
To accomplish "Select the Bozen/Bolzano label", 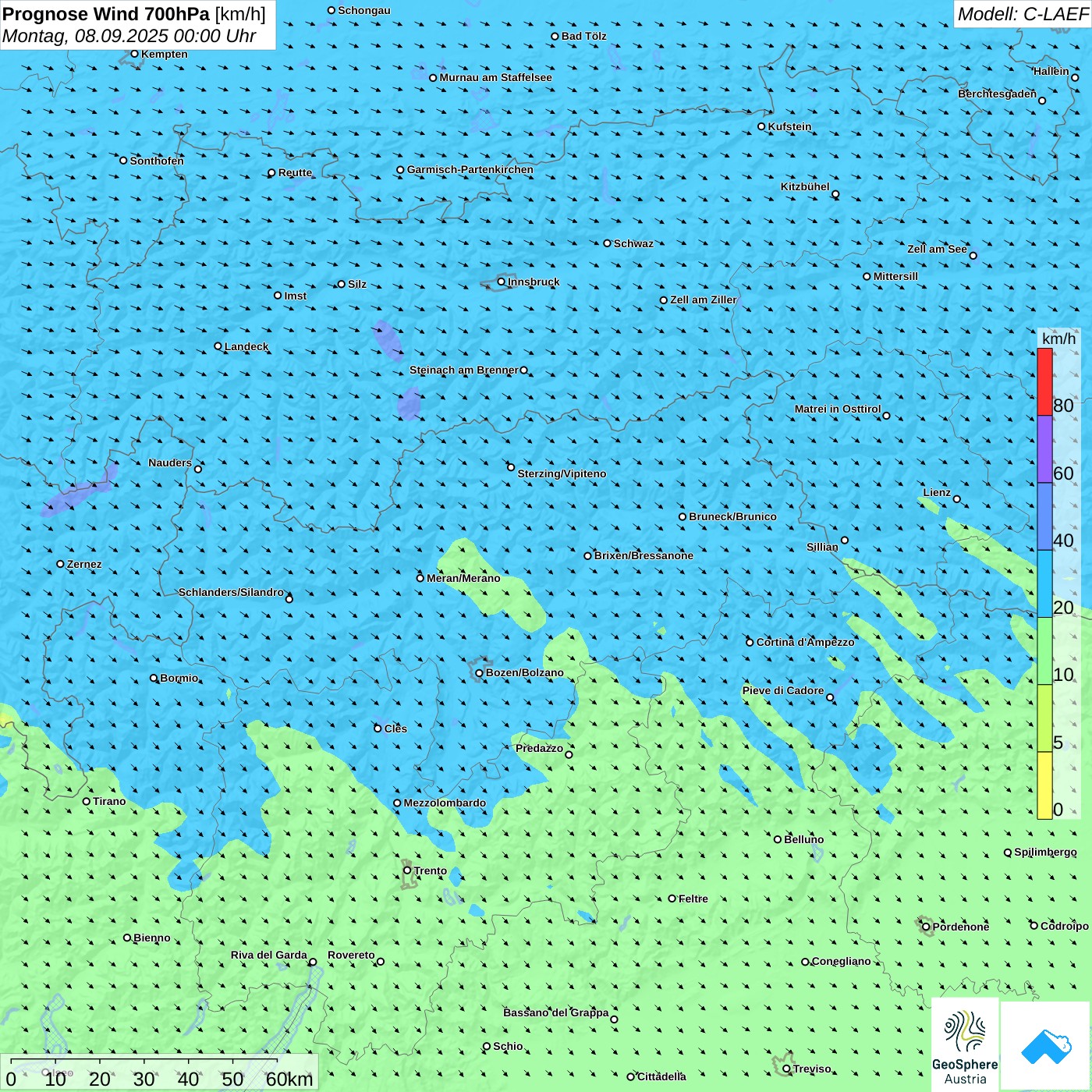I will pyautogui.click(x=524, y=672).
